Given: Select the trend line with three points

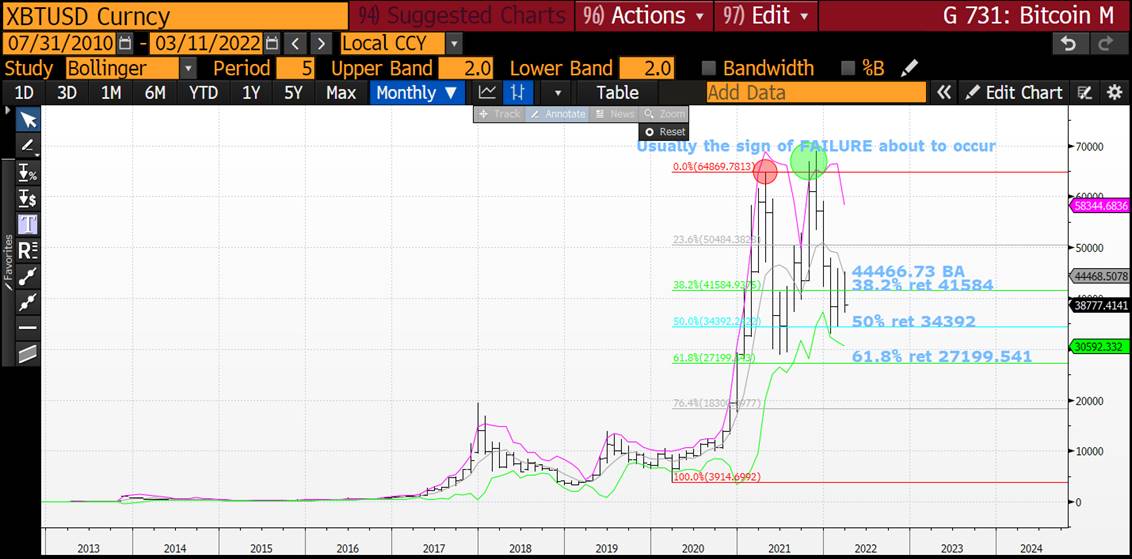Looking at the screenshot, I should (x=28, y=276).
